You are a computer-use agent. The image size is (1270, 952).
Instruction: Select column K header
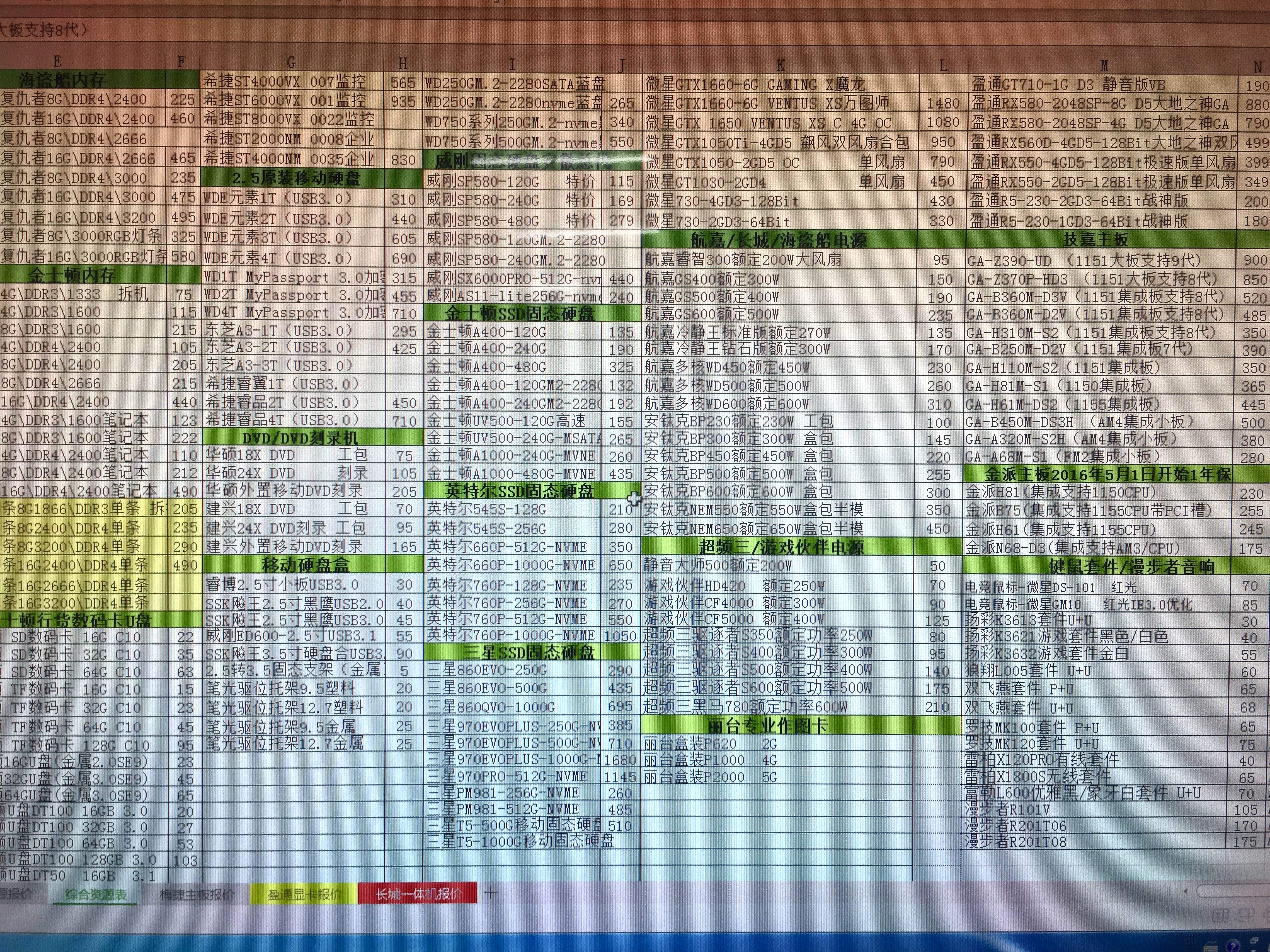tap(780, 65)
